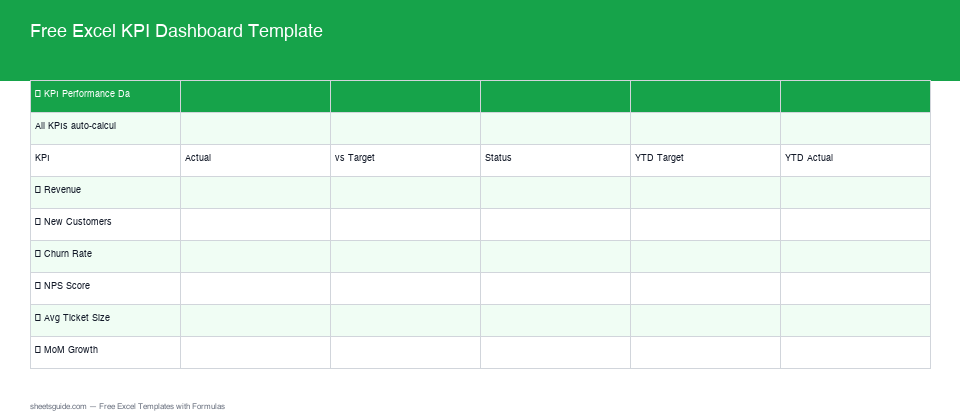The width and height of the screenshot is (960, 418).
Task: Select the YTD Target column header
Action: (x=659, y=158)
